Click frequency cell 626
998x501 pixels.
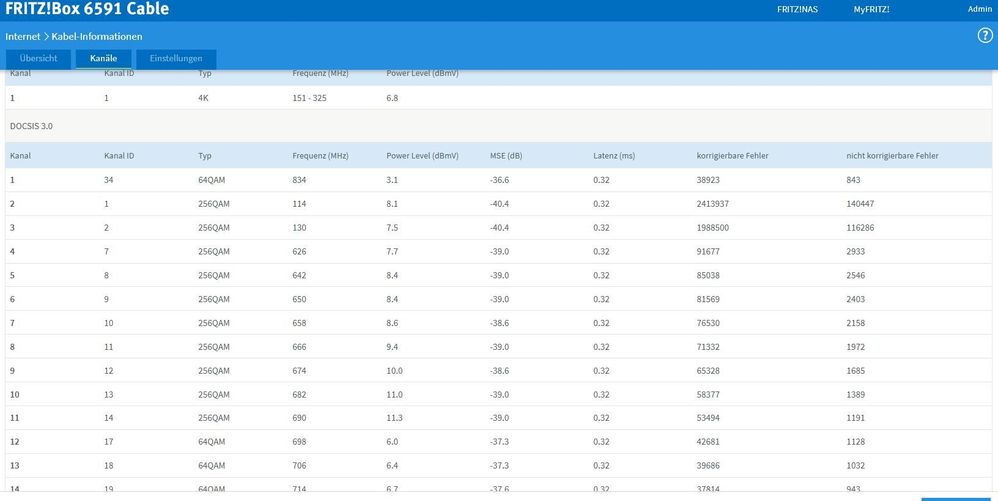coord(299,251)
